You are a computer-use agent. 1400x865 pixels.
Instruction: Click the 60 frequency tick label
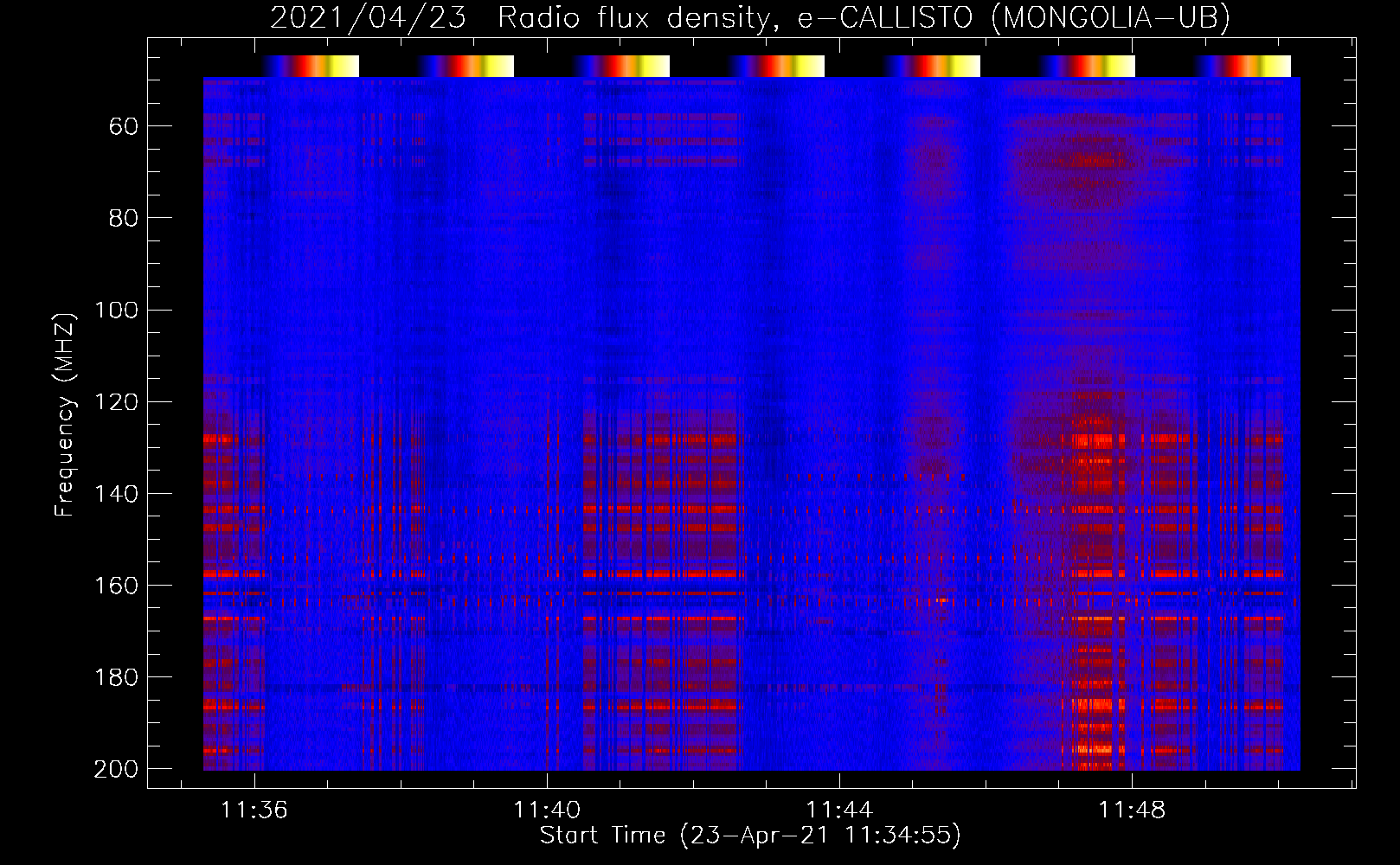pyautogui.click(x=124, y=126)
